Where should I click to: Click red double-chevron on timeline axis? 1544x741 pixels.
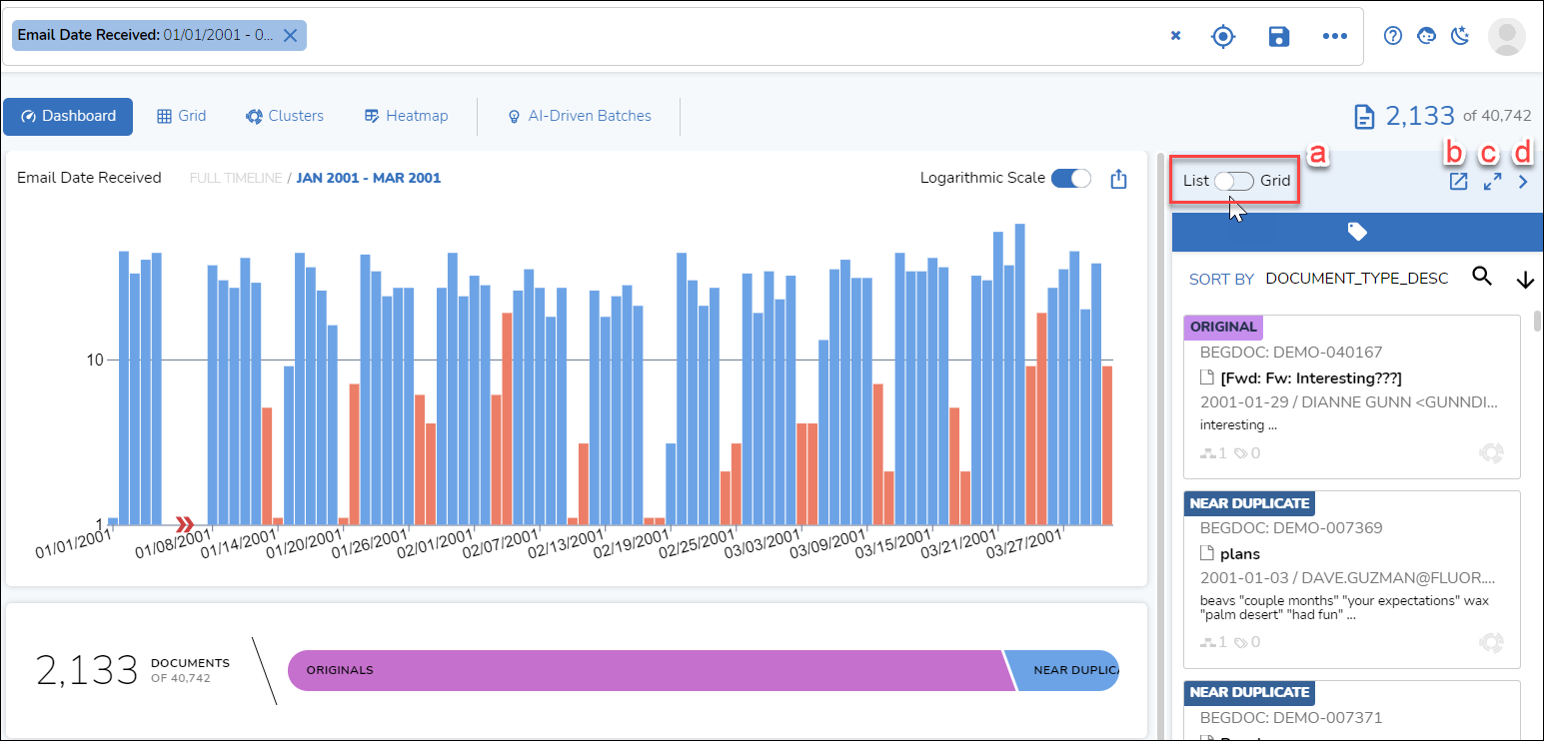(185, 524)
